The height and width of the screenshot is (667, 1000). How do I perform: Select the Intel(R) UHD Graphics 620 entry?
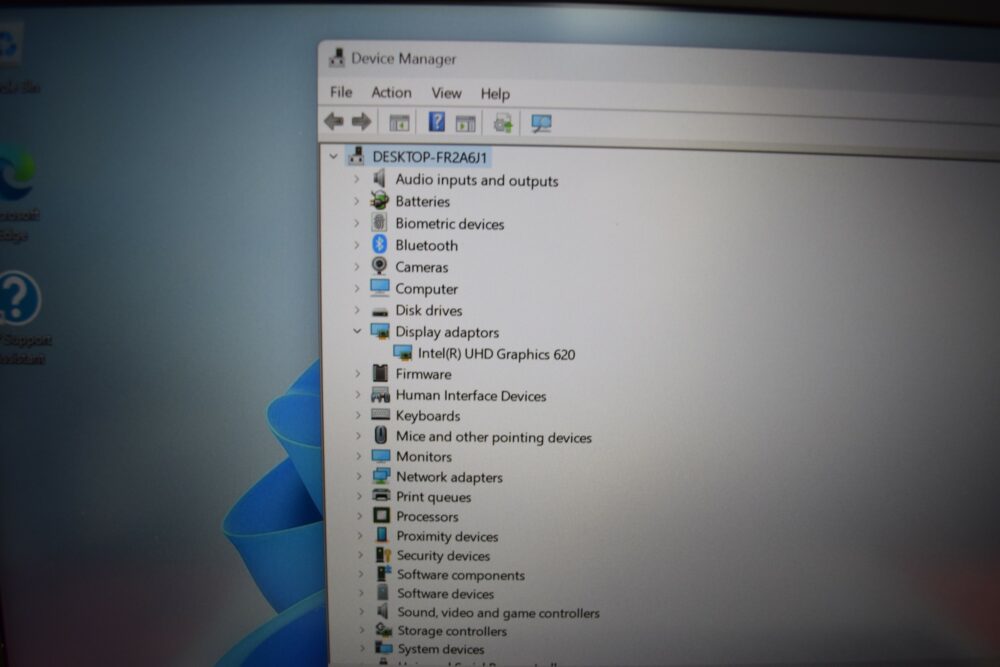point(496,354)
